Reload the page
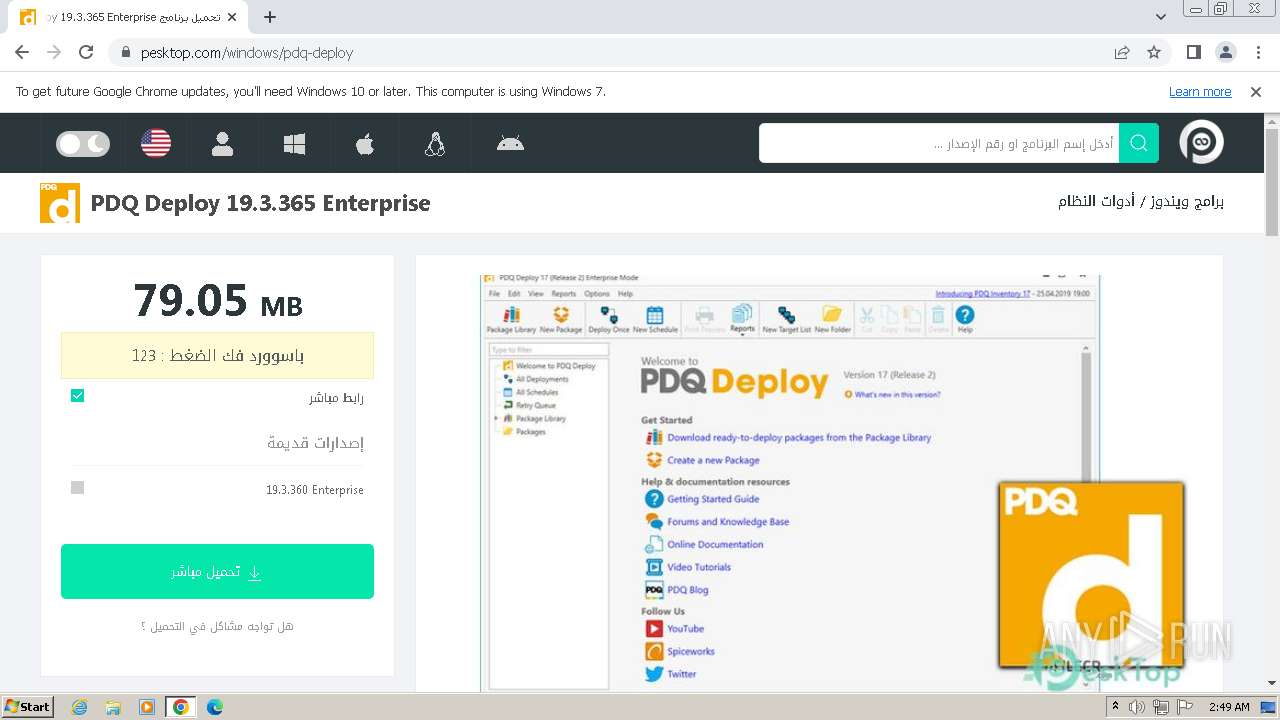 click(86, 53)
